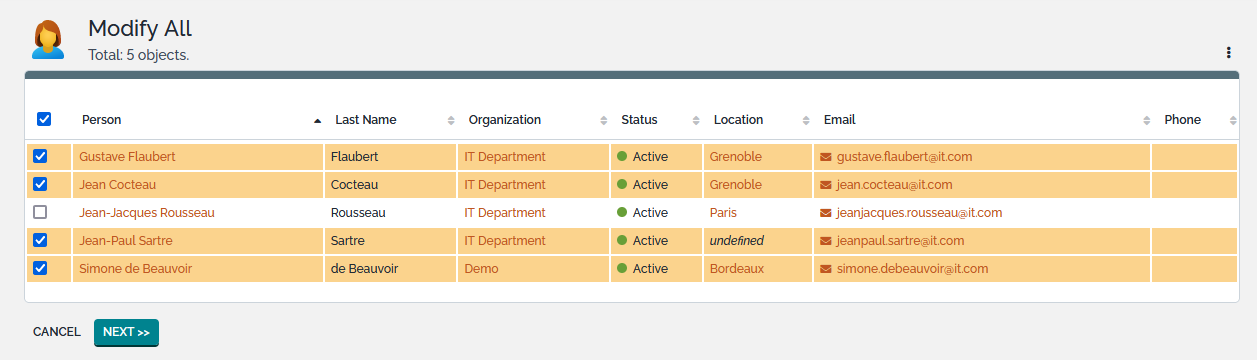Viewport: 1257px width, 360px height.
Task: Open the three-dot options menu
Action: pos(1228,53)
